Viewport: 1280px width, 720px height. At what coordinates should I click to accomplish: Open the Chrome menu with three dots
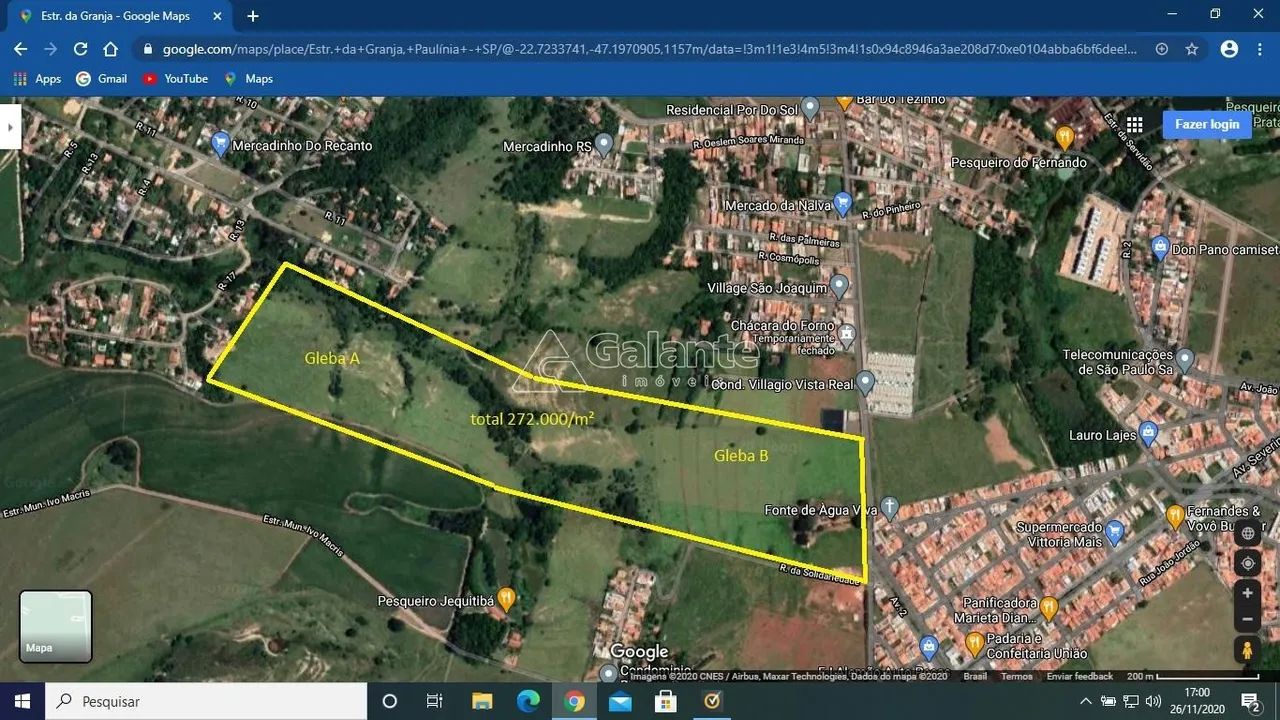pyautogui.click(x=1260, y=49)
